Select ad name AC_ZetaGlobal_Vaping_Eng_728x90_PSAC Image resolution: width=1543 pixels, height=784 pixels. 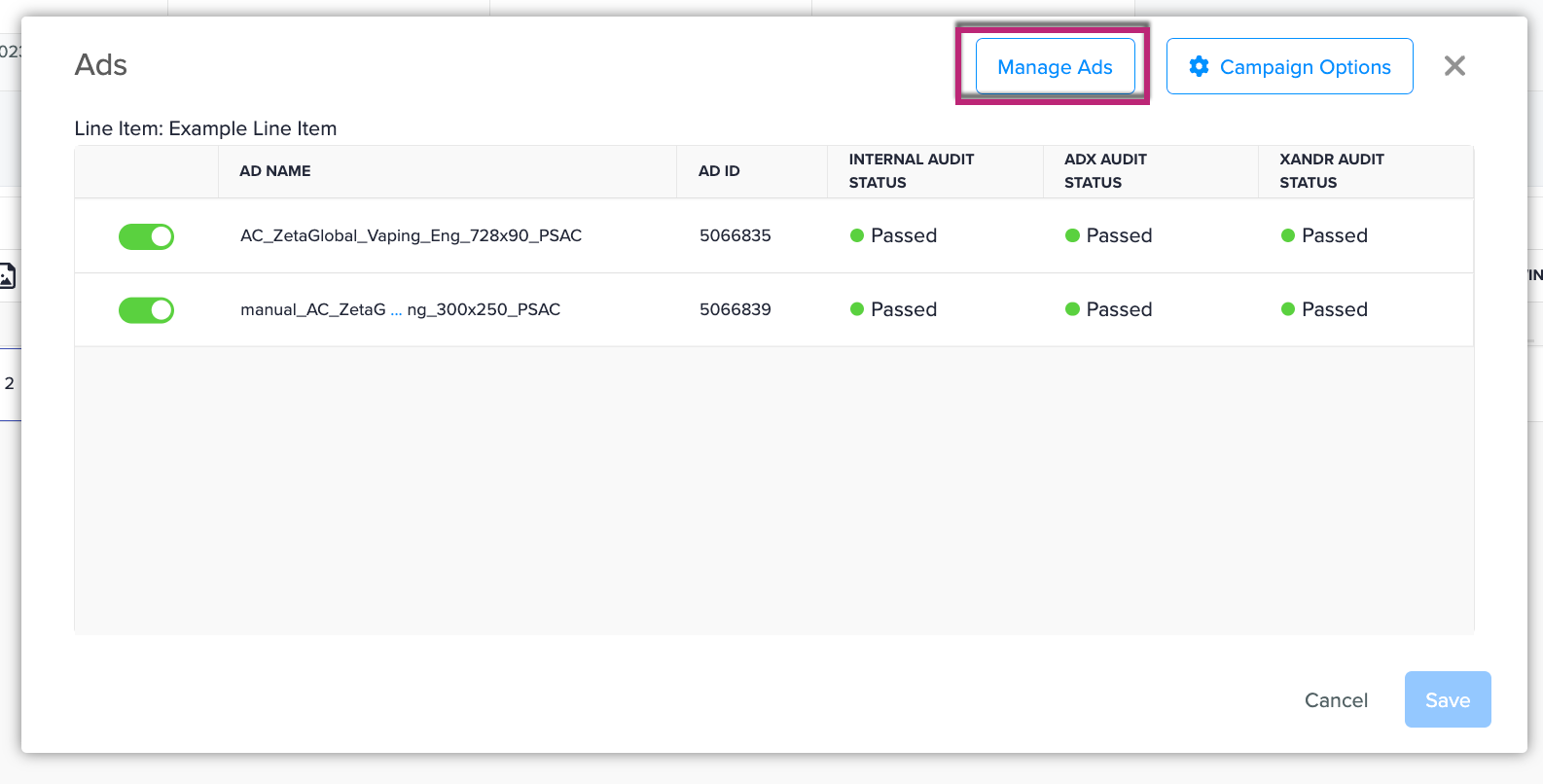411,236
